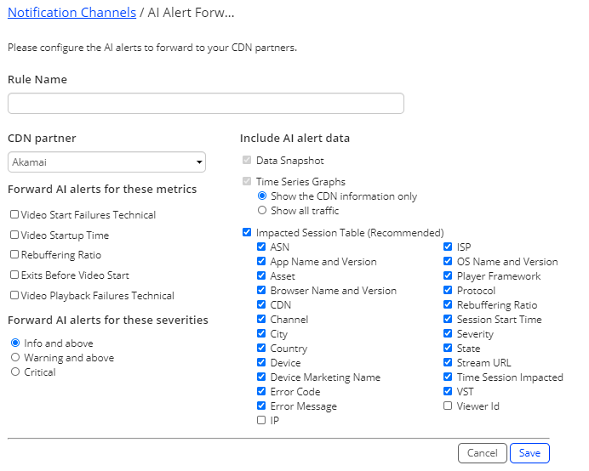The width and height of the screenshot is (589, 471).
Task: Tick the Rebuffering Ratio metric checkbox
Action: pos(14,255)
